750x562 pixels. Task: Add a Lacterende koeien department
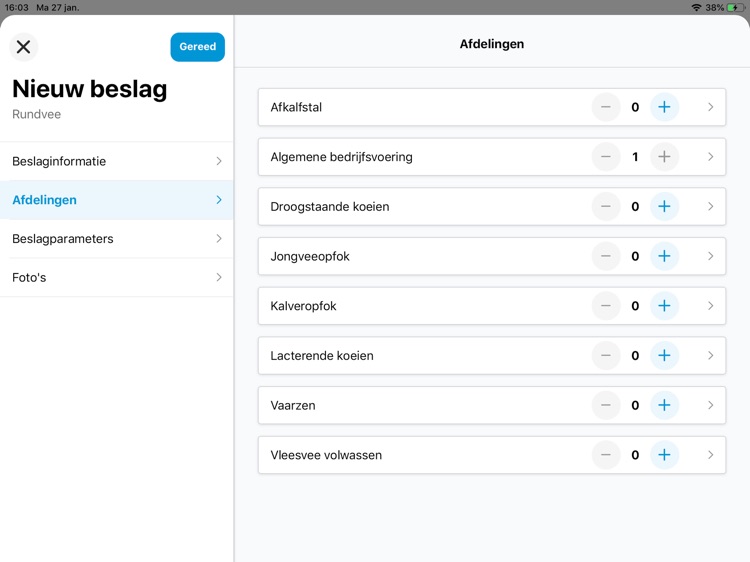[x=664, y=356]
